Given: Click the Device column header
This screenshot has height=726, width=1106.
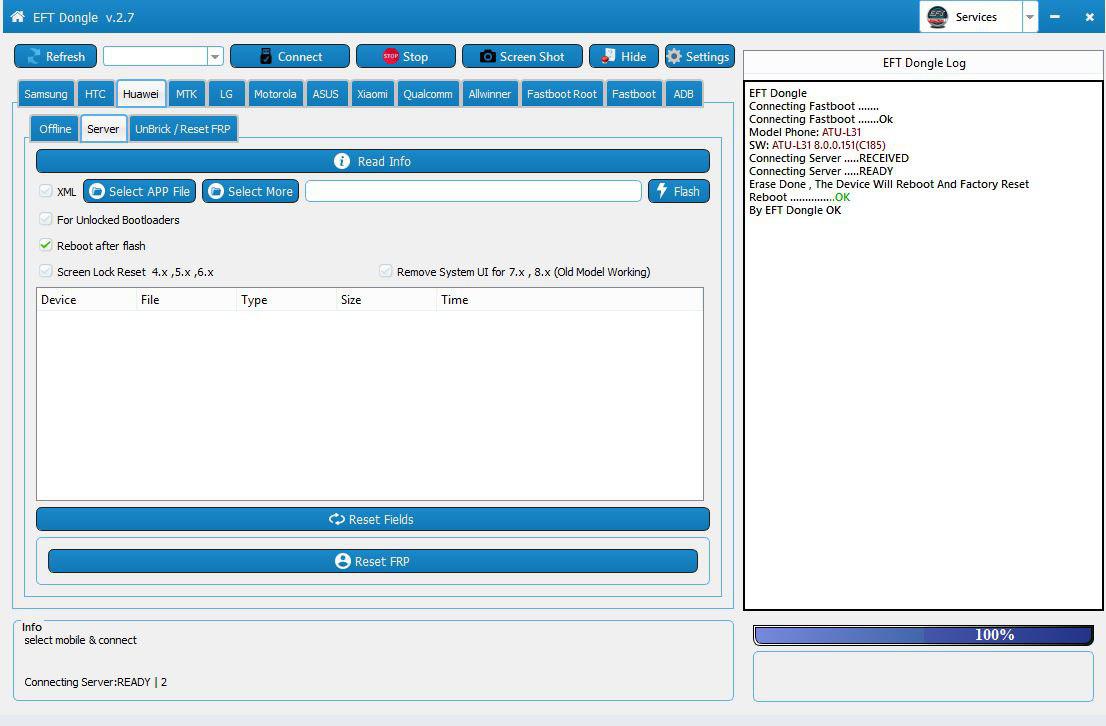Looking at the screenshot, I should point(87,300).
